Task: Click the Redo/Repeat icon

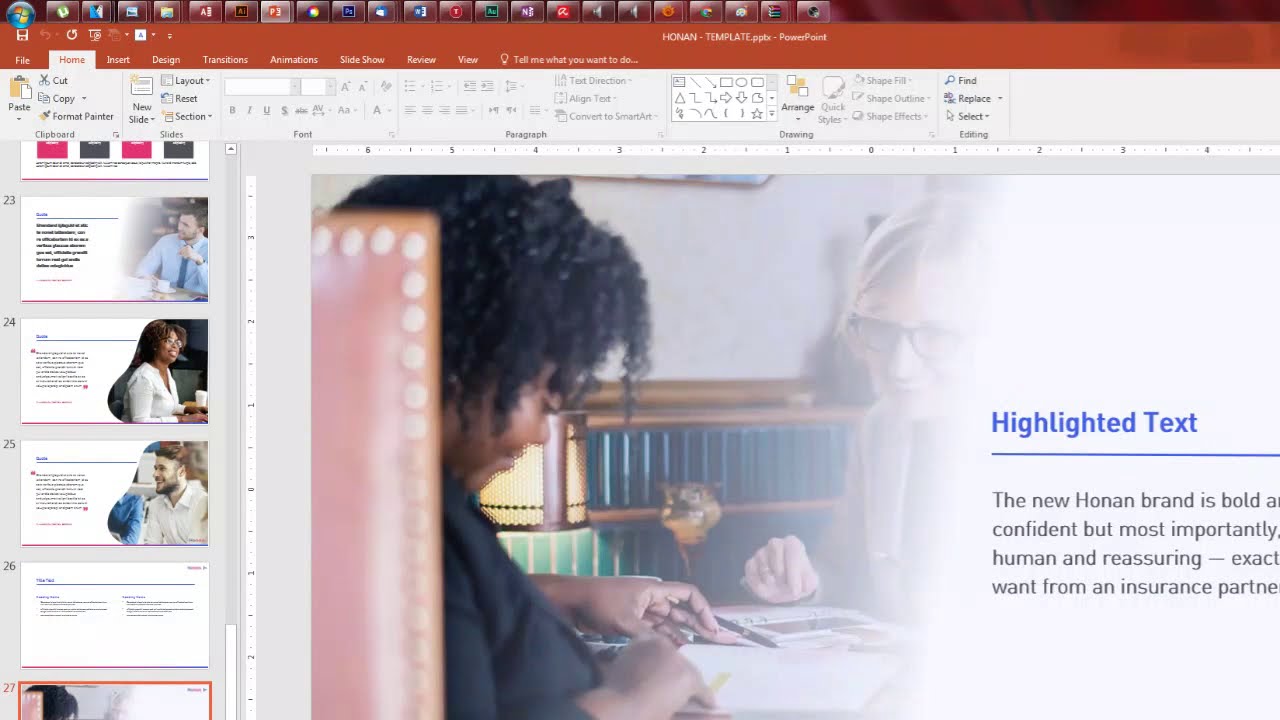Action: (72, 35)
